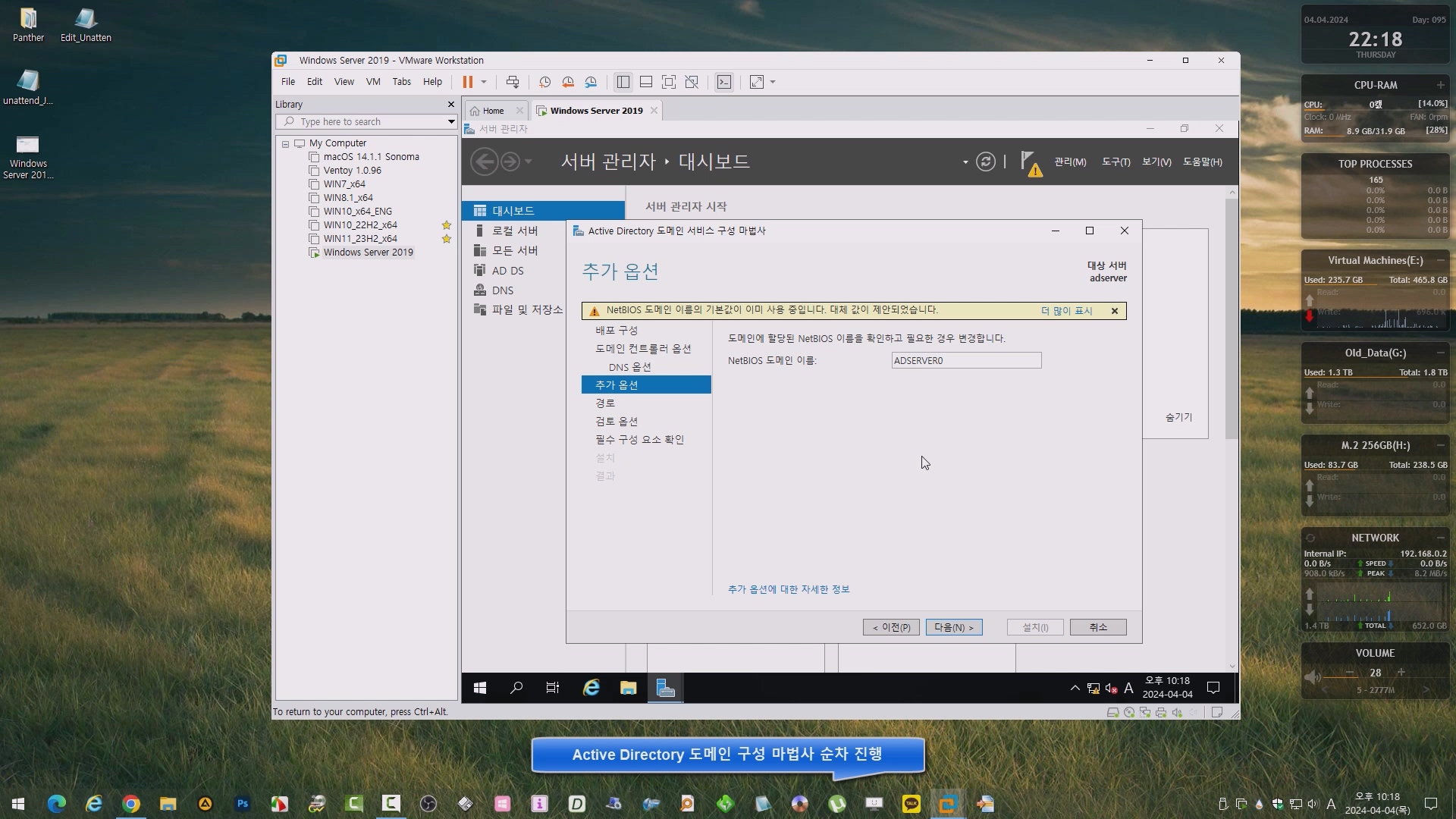Take a snapshot of the virtual machine
The image size is (1456, 819).
coord(544,82)
